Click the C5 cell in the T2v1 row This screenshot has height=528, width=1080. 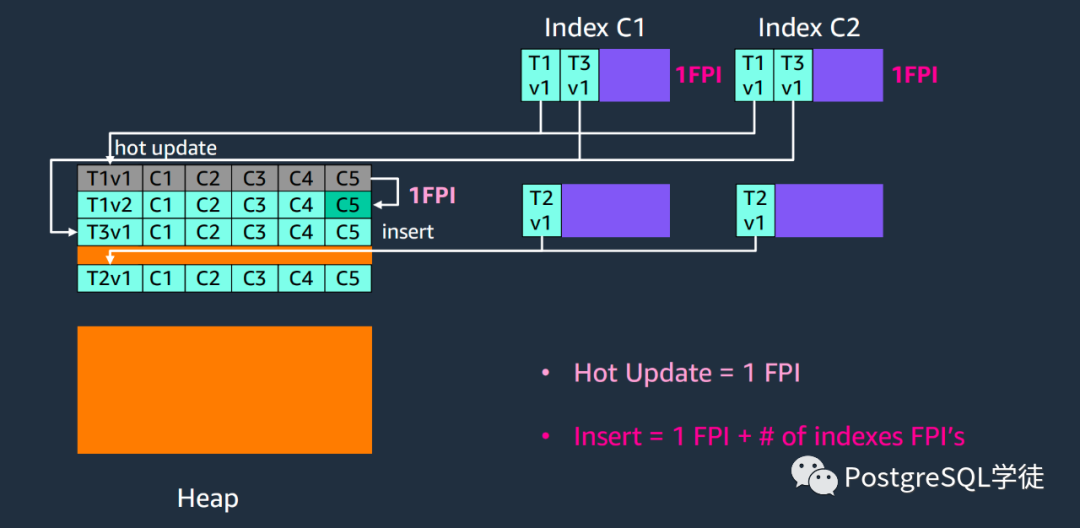(348, 279)
